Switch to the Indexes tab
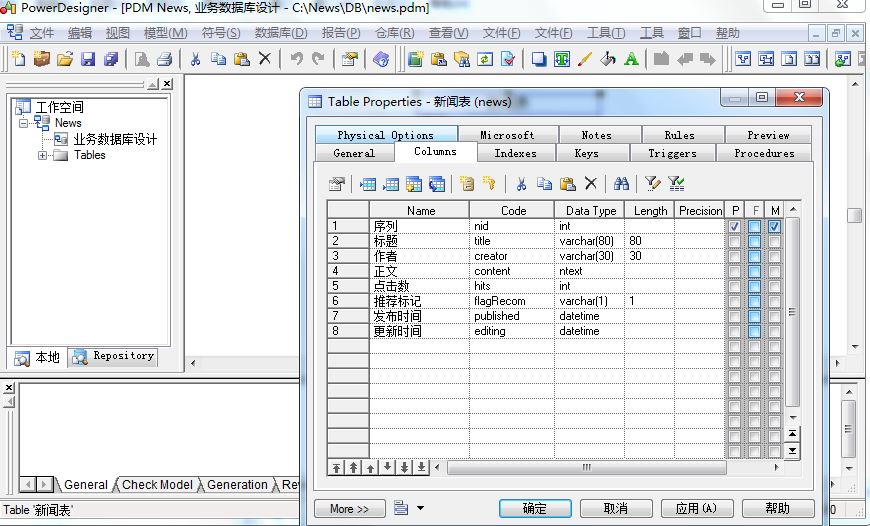 point(515,153)
